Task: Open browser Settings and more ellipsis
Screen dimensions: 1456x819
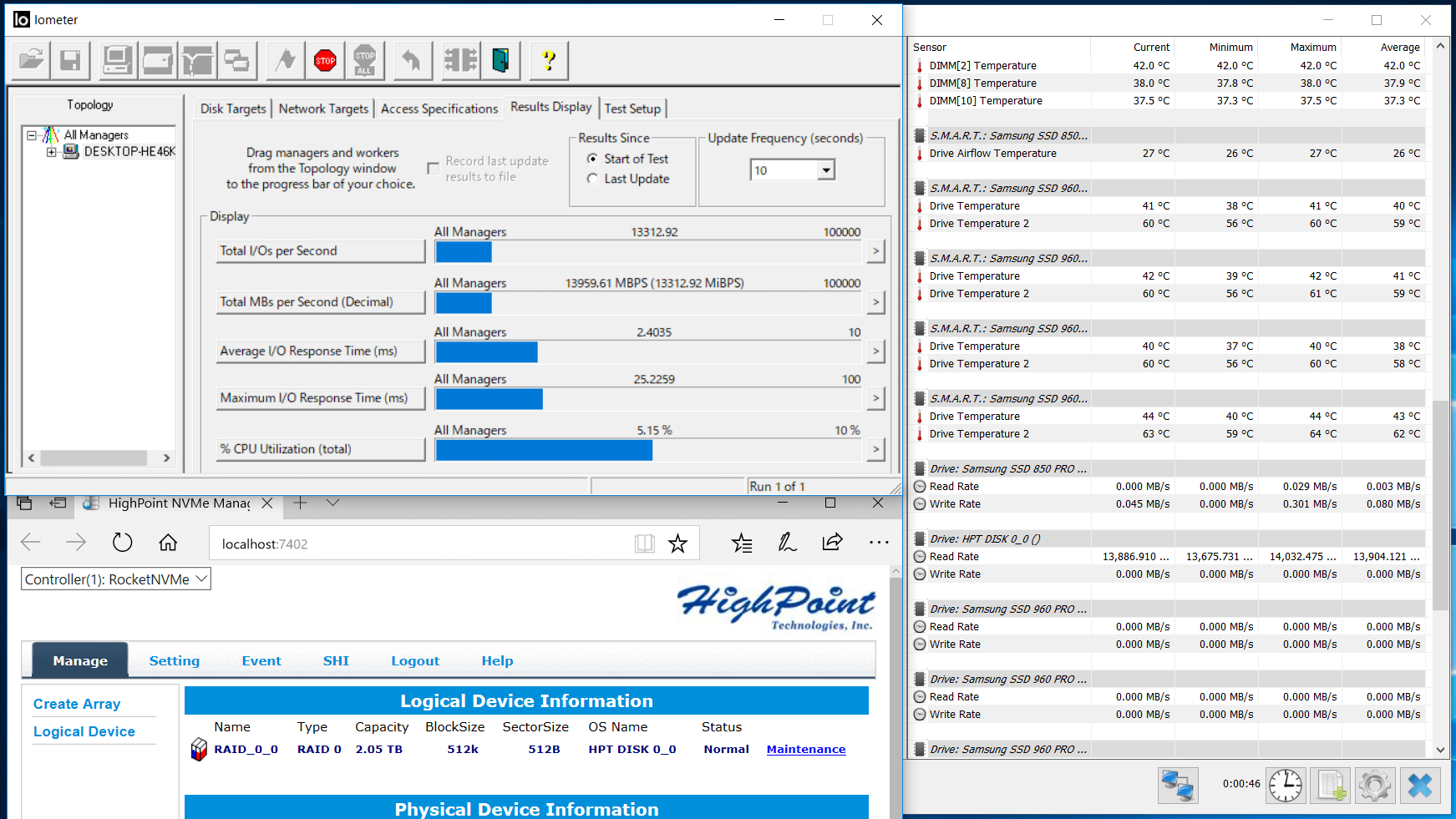Action: (x=879, y=543)
